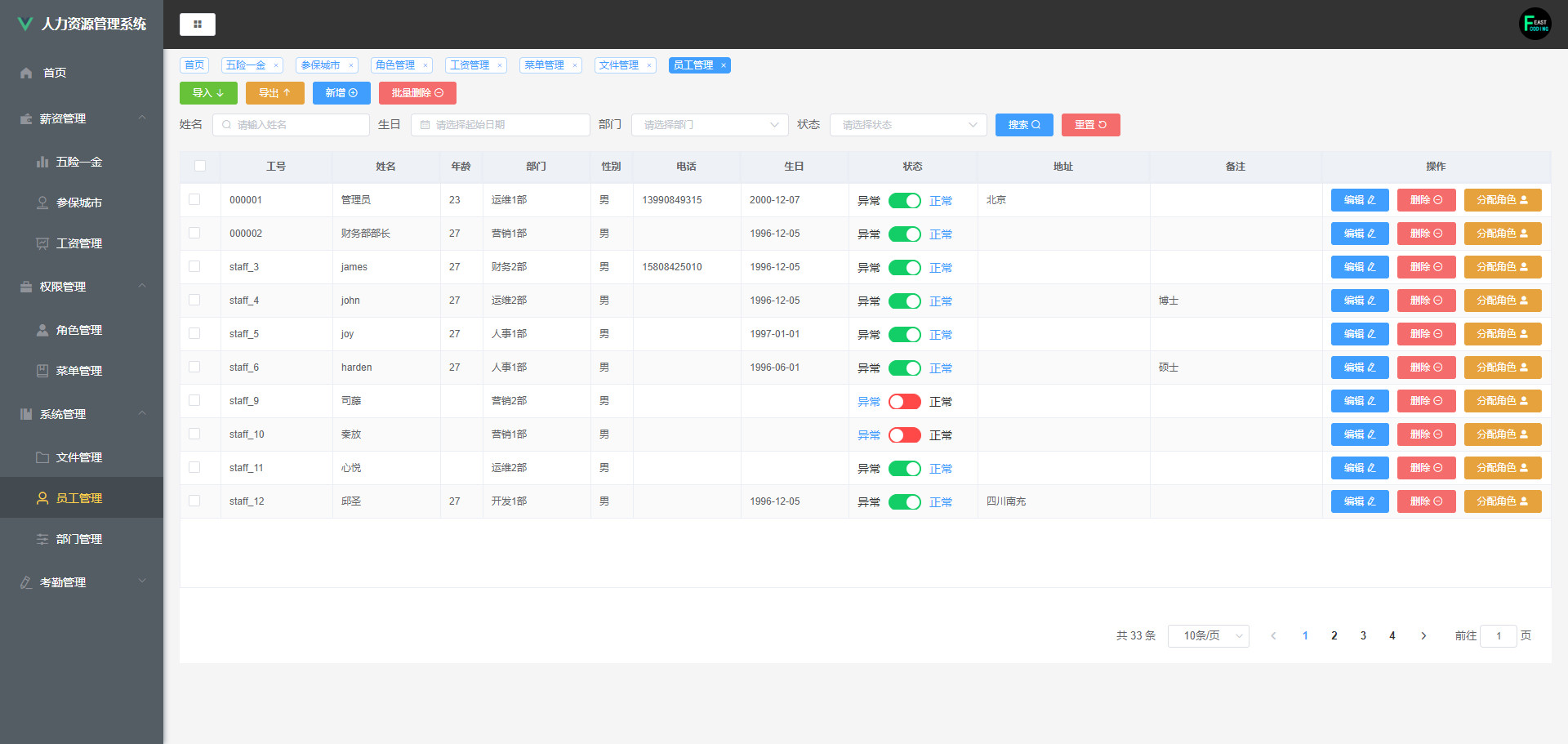1568x744 pixels.
Task: Click the 角色管理 person icon in sidebar
Action: [42, 330]
